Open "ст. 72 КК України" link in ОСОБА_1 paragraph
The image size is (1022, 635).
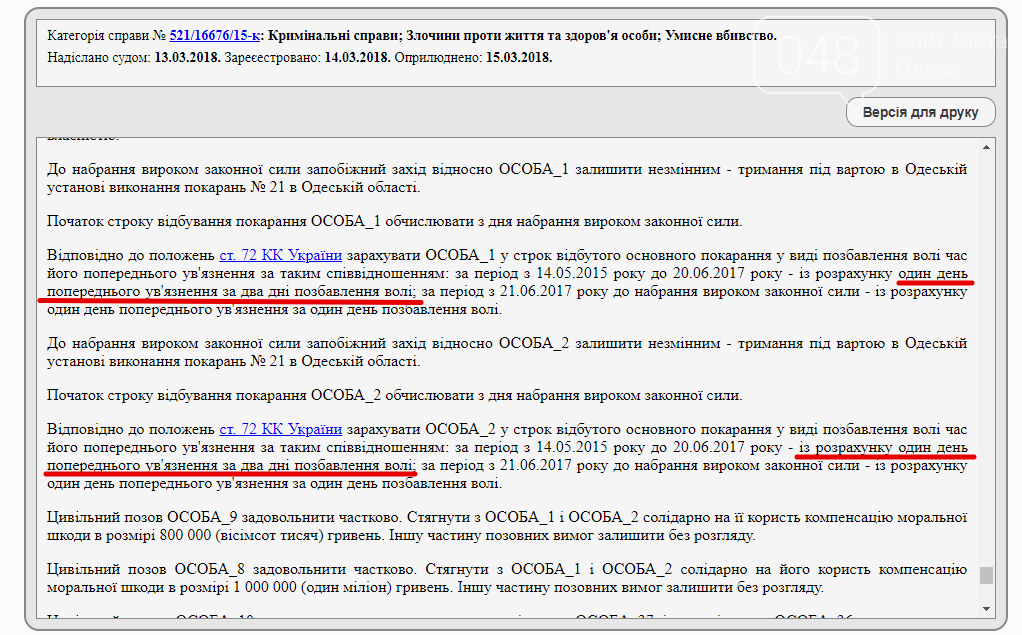tap(281, 255)
